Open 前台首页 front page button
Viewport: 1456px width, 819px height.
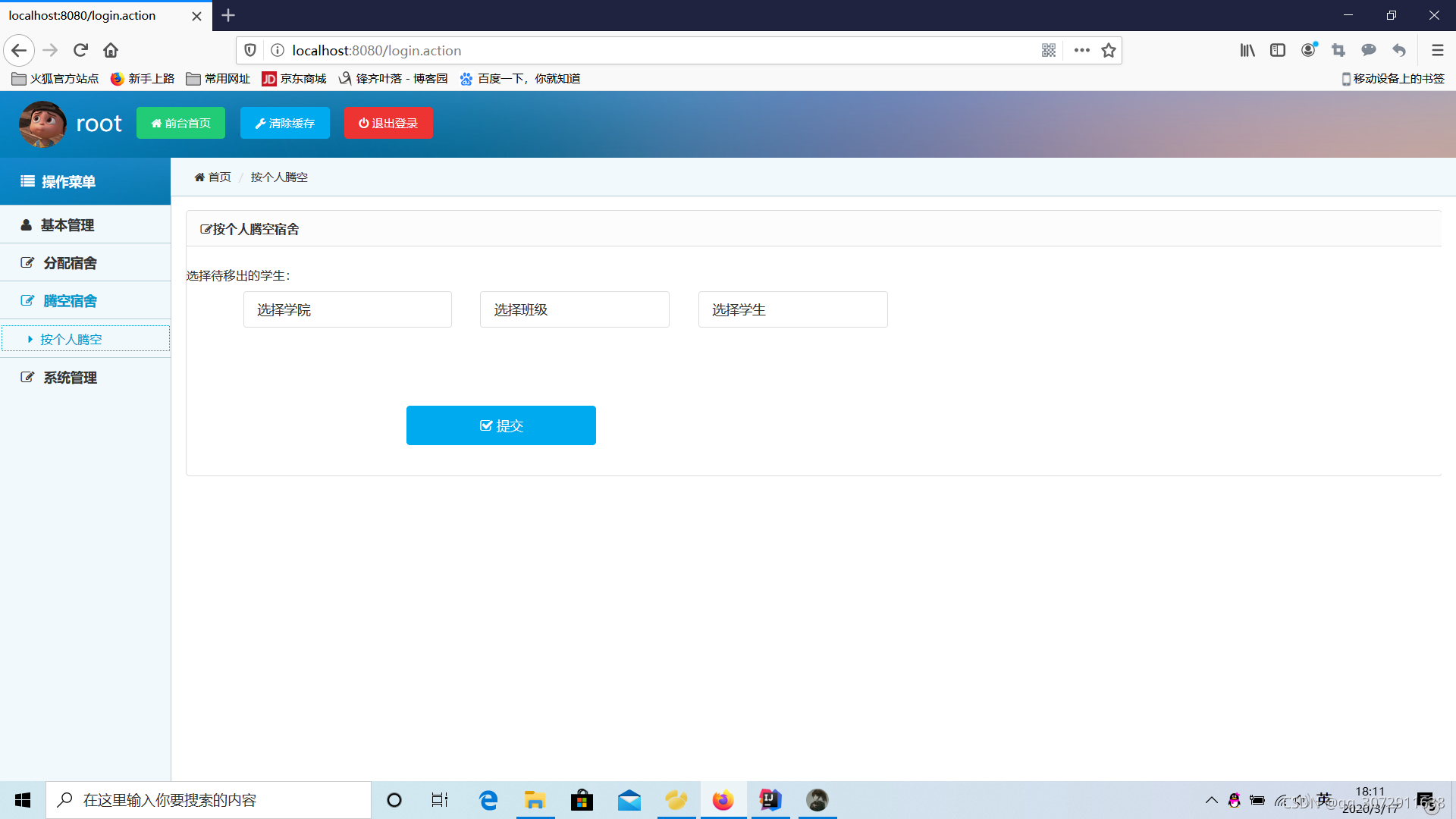pyautogui.click(x=180, y=123)
